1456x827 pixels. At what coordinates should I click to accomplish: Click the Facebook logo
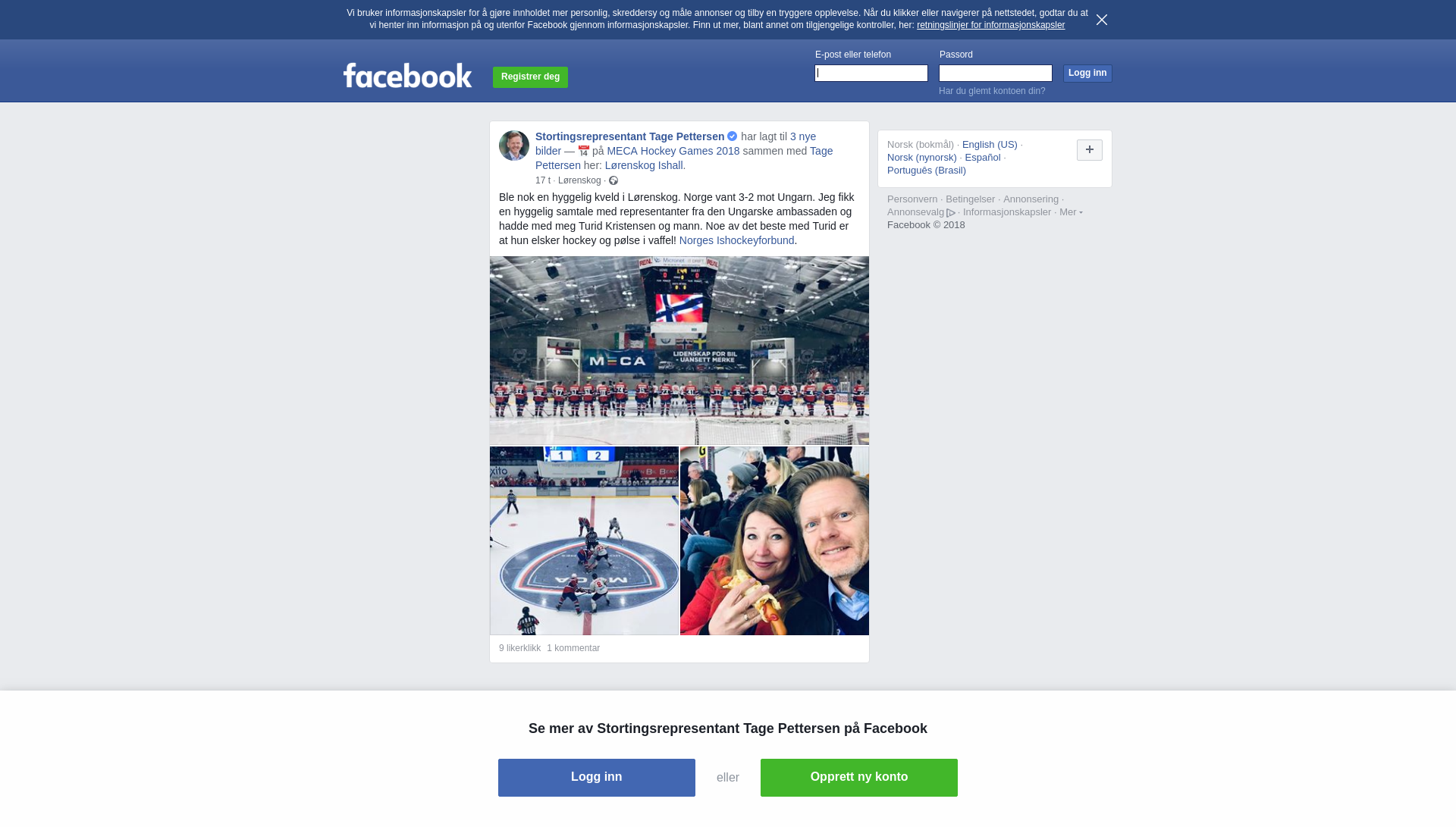pos(407,76)
